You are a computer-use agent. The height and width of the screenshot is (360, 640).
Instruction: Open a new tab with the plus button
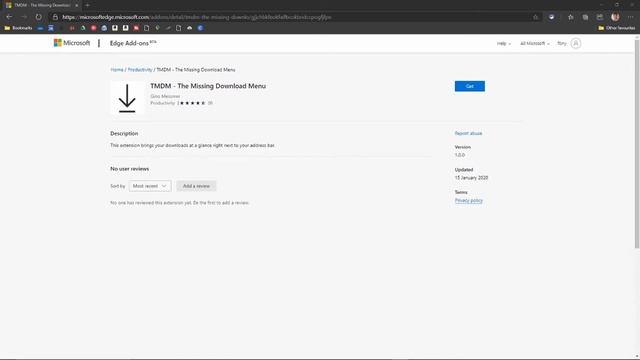click(87, 5)
